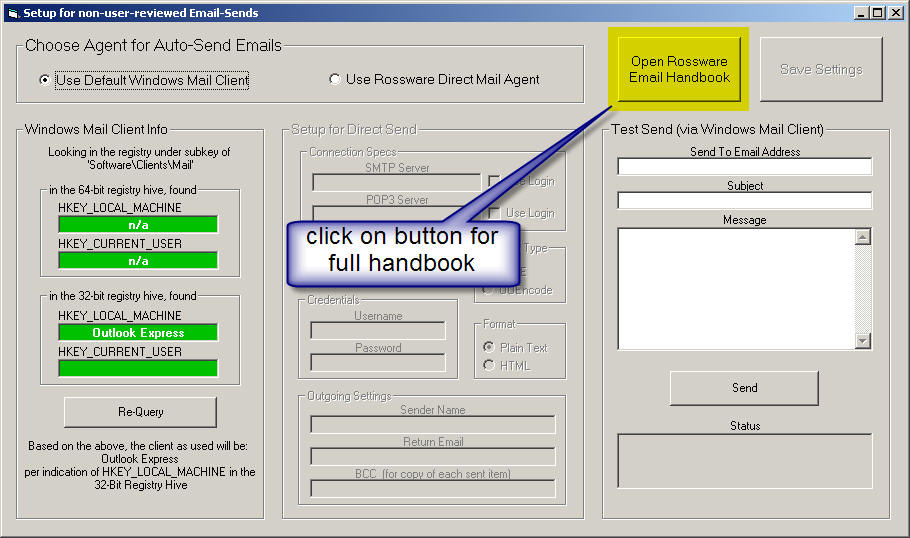The height and width of the screenshot is (538, 910).
Task: Choose the HTML format radio button
Action: pos(488,365)
